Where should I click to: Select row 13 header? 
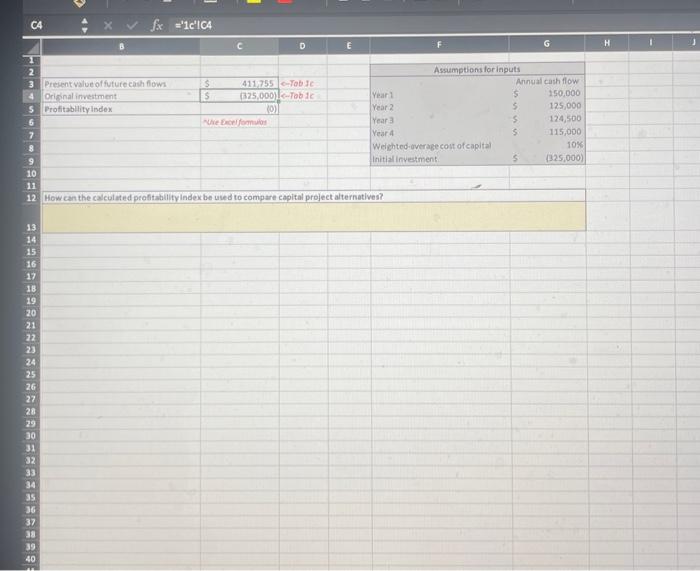[31, 217]
